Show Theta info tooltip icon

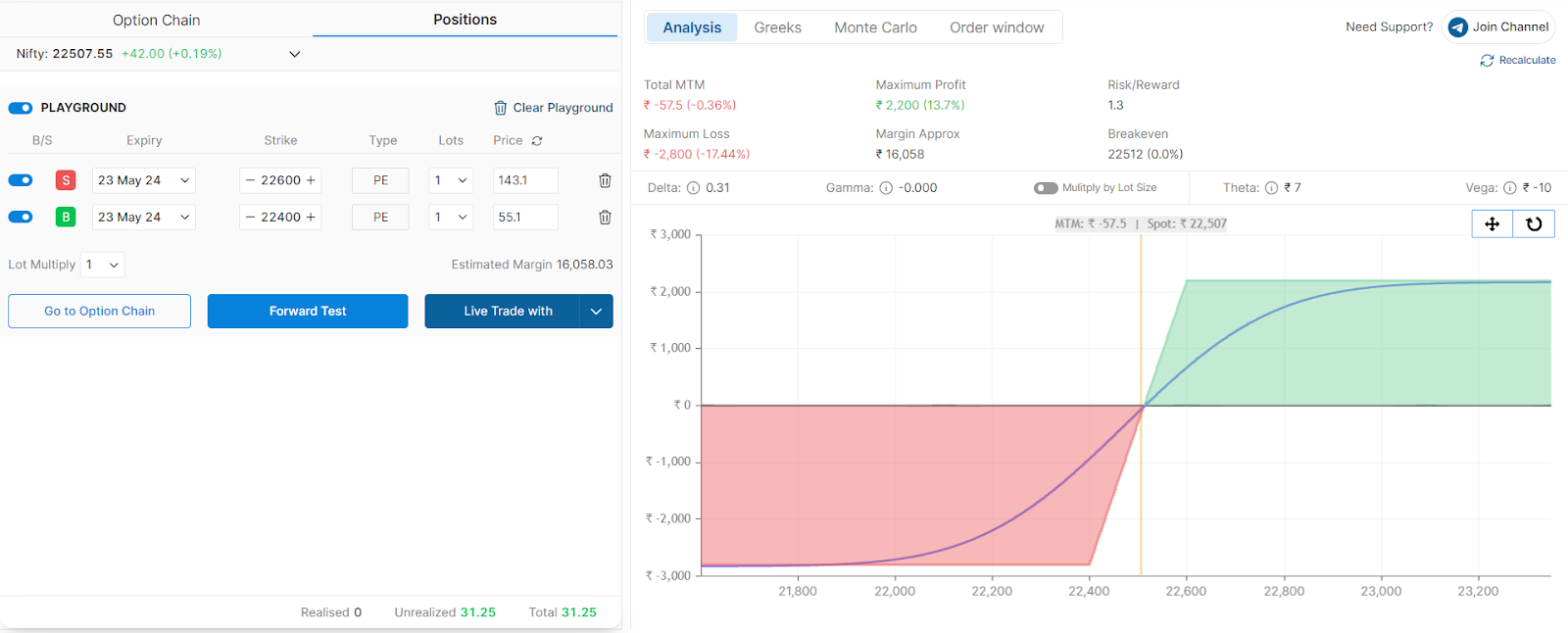coord(1271,188)
